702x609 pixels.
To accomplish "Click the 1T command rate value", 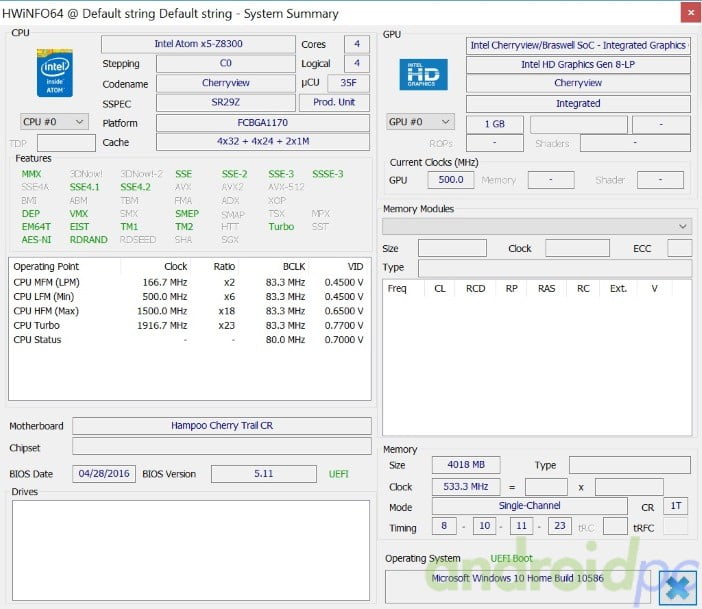I will point(676,506).
